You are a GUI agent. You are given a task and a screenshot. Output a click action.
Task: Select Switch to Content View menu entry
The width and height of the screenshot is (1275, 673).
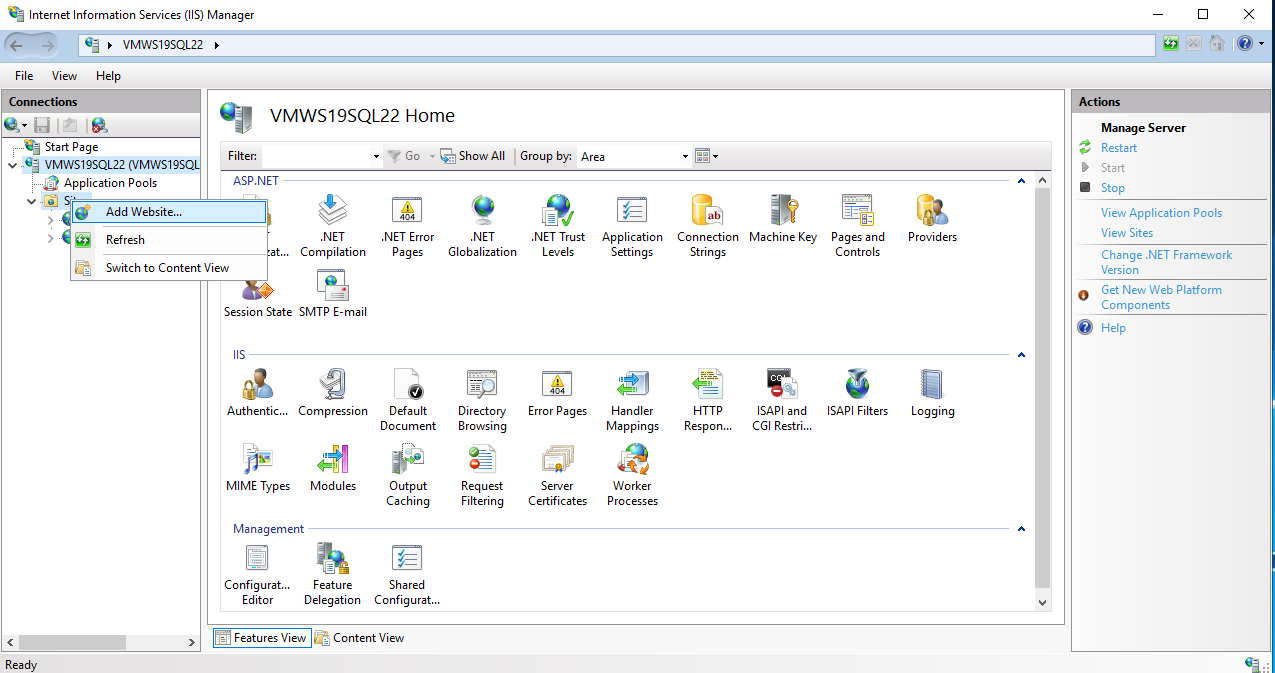point(167,268)
